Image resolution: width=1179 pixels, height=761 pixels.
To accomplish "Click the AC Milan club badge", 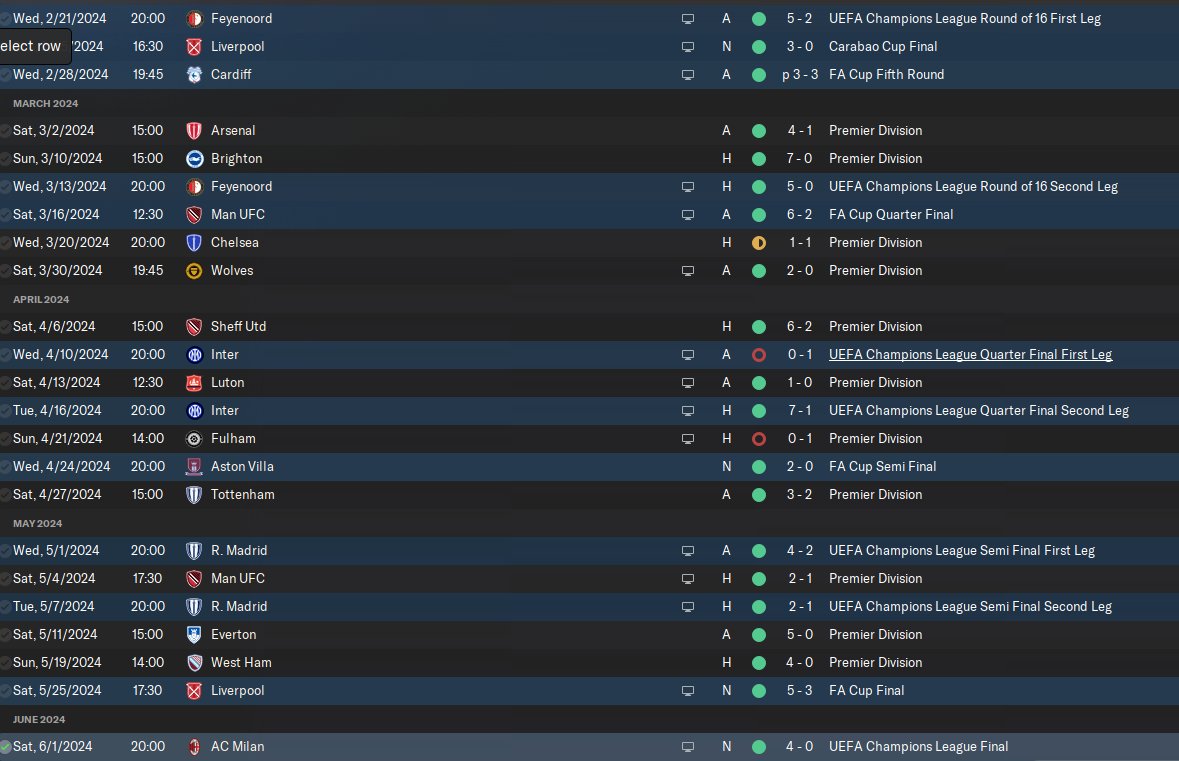I will (194, 746).
